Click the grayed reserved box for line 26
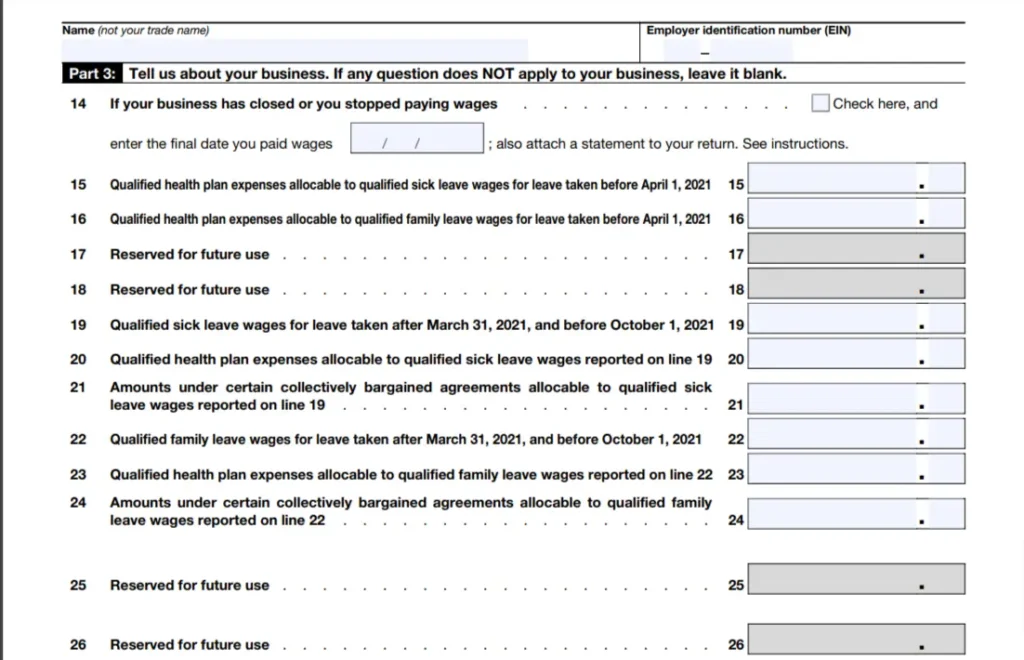Viewport: 1024px width, 660px height. (x=856, y=639)
